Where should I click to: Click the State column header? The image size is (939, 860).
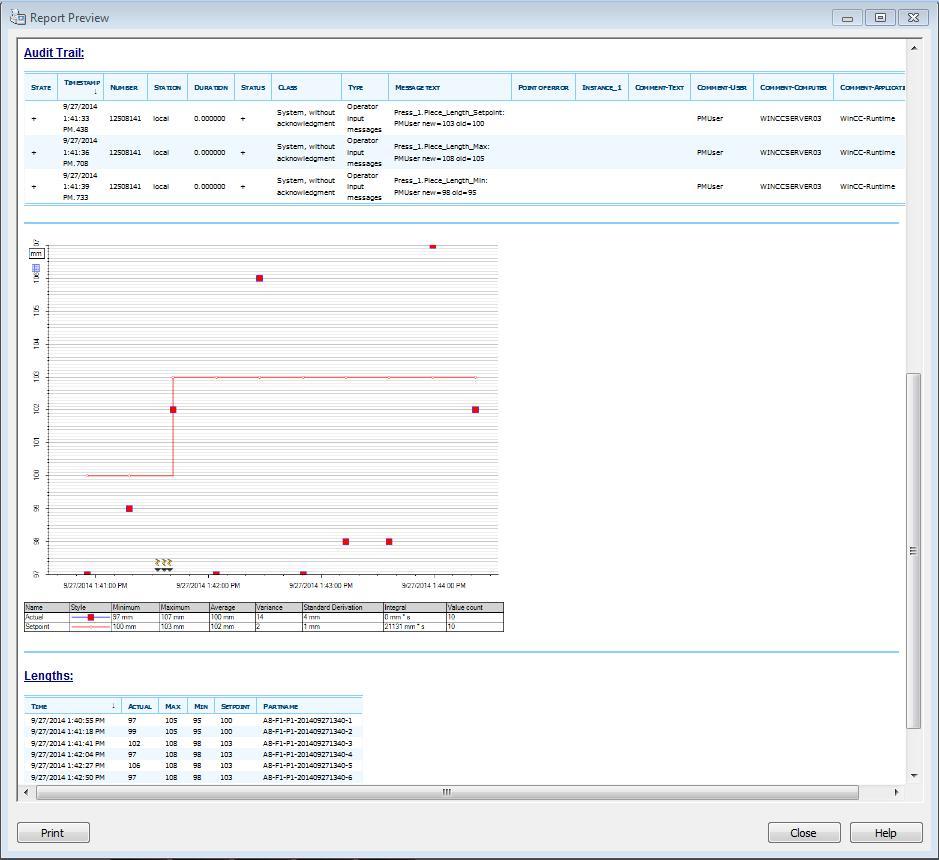coord(41,87)
